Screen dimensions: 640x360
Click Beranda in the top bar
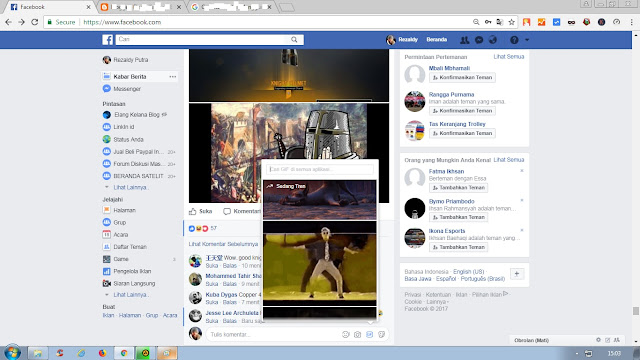coord(436,40)
